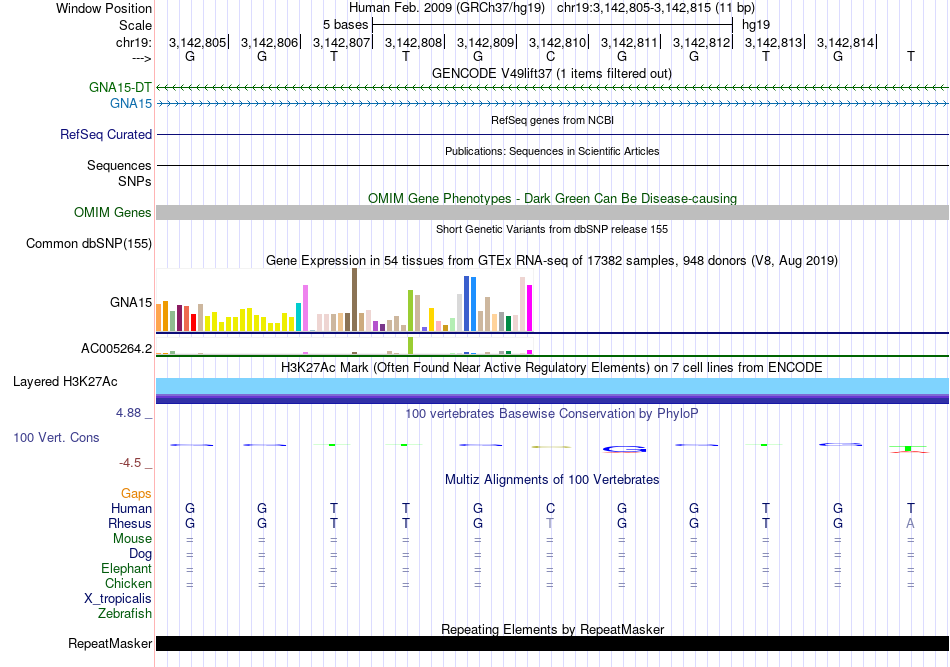Screen dimensions: 950x667
Task: Click the 4.88 PhyloP scale value
Action: pos(128,413)
